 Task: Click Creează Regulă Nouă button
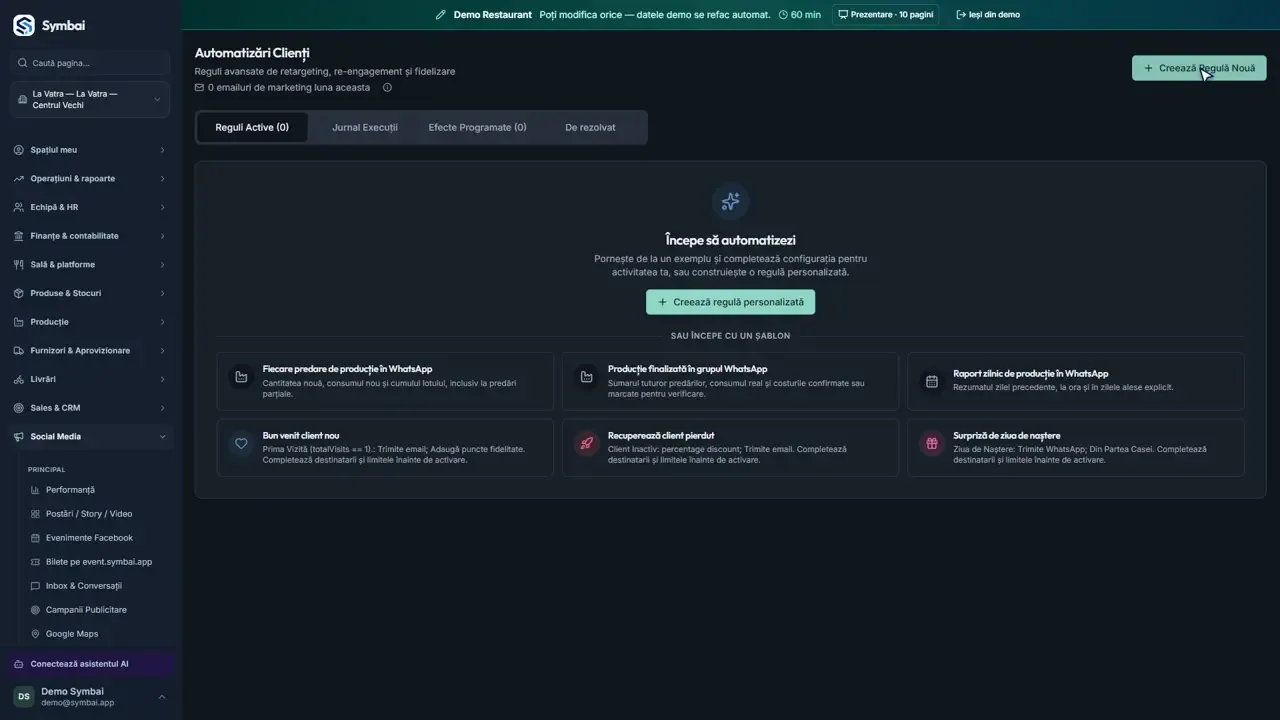[1199, 68]
